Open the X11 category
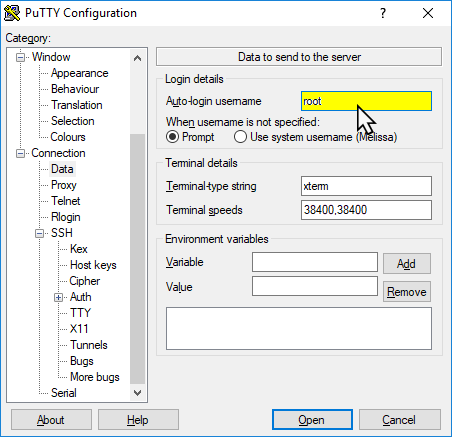Screen dimensions: 452x437 coord(79,329)
